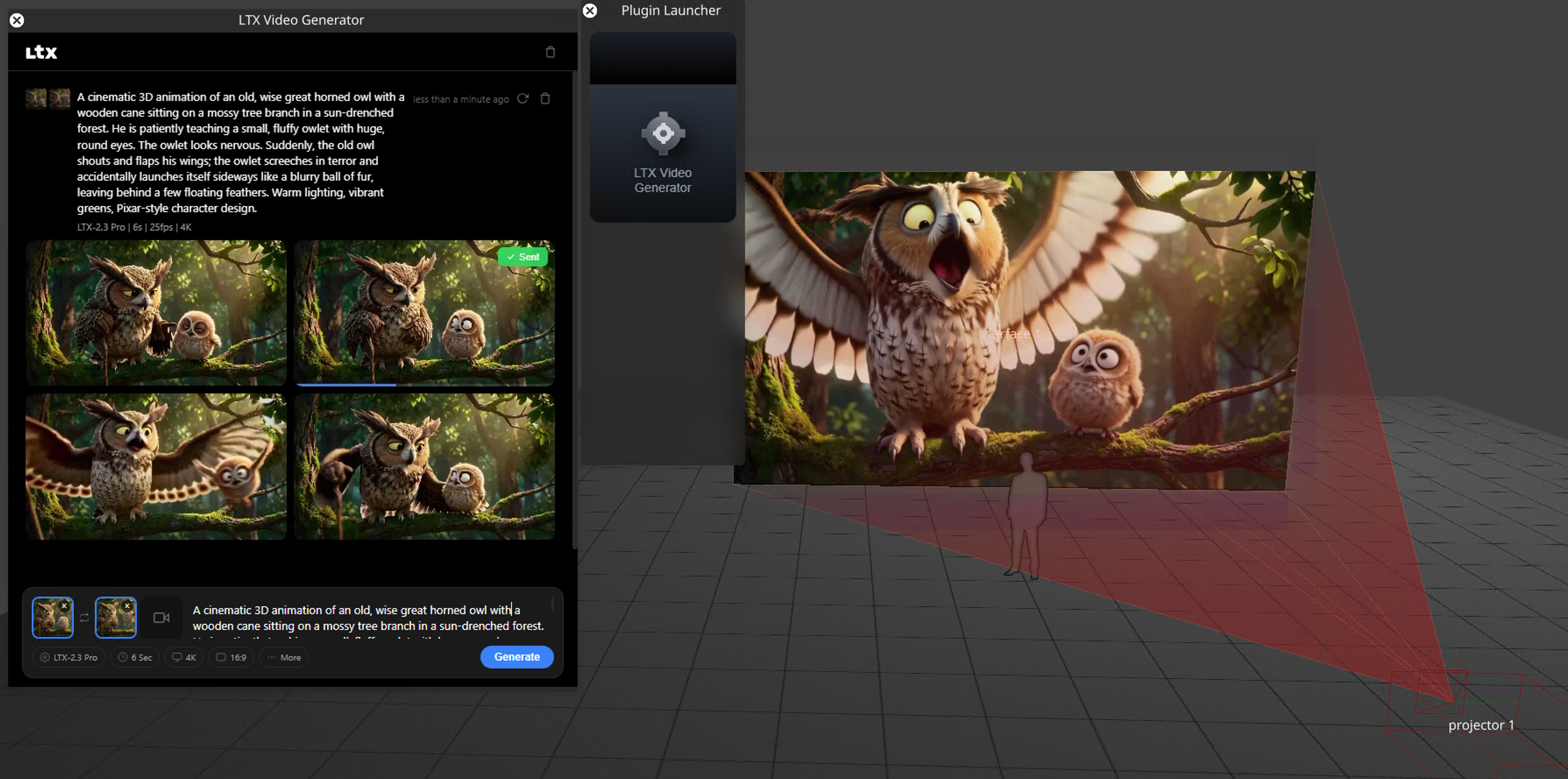
Task: Close the Plugin Launcher panel
Action: click(x=589, y=11)
